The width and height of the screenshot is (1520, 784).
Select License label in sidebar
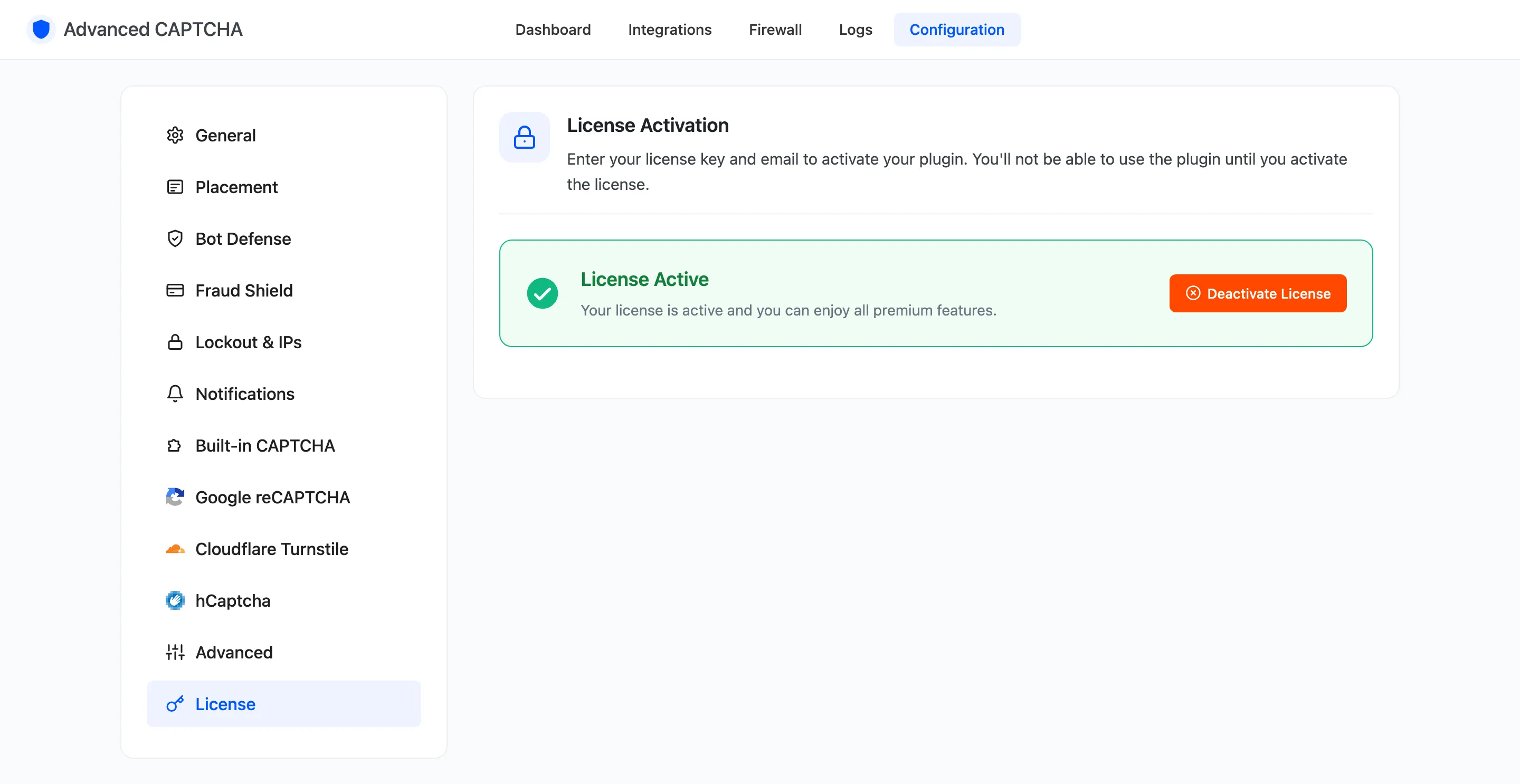click(x=225, y=704)
